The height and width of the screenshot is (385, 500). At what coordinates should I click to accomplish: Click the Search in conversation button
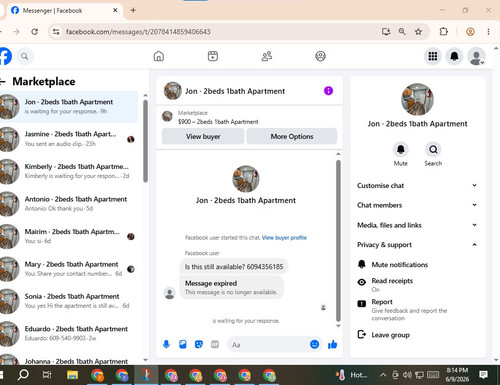click(433, 150)
